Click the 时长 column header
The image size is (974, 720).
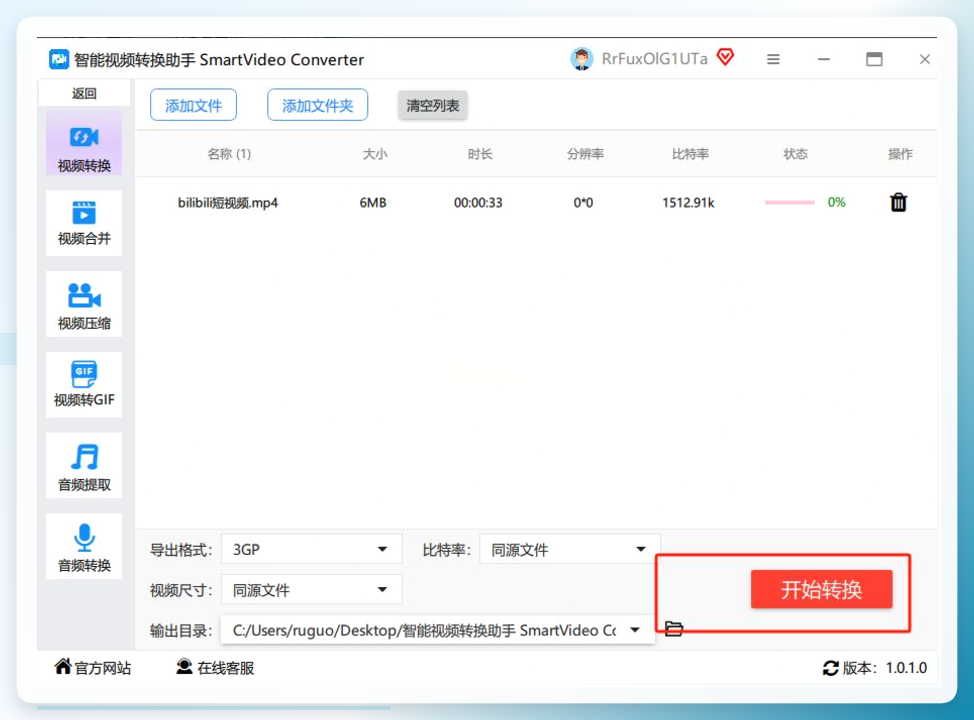point(480,154)
